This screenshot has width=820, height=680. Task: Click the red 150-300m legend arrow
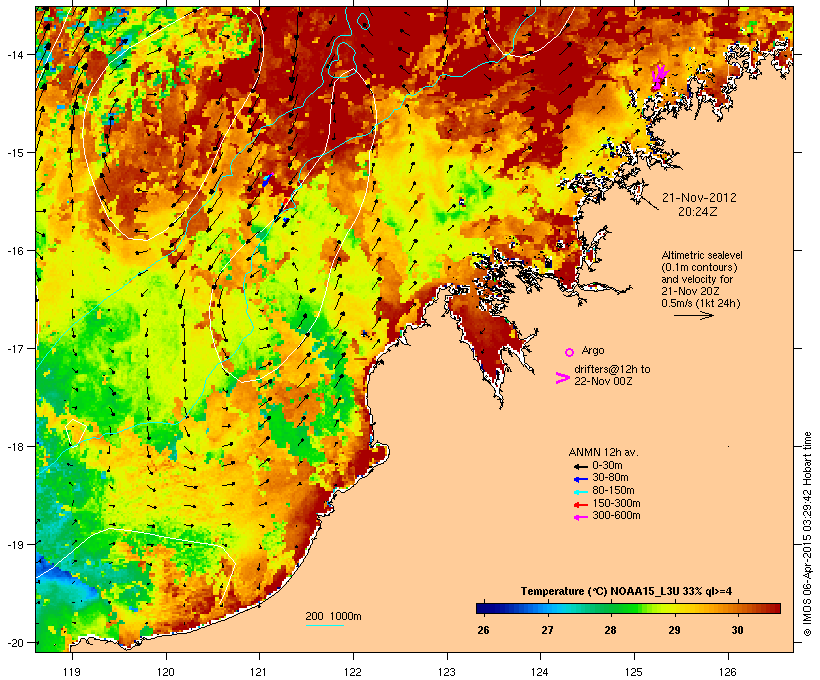pyautogui.click(x=580, y=504)
